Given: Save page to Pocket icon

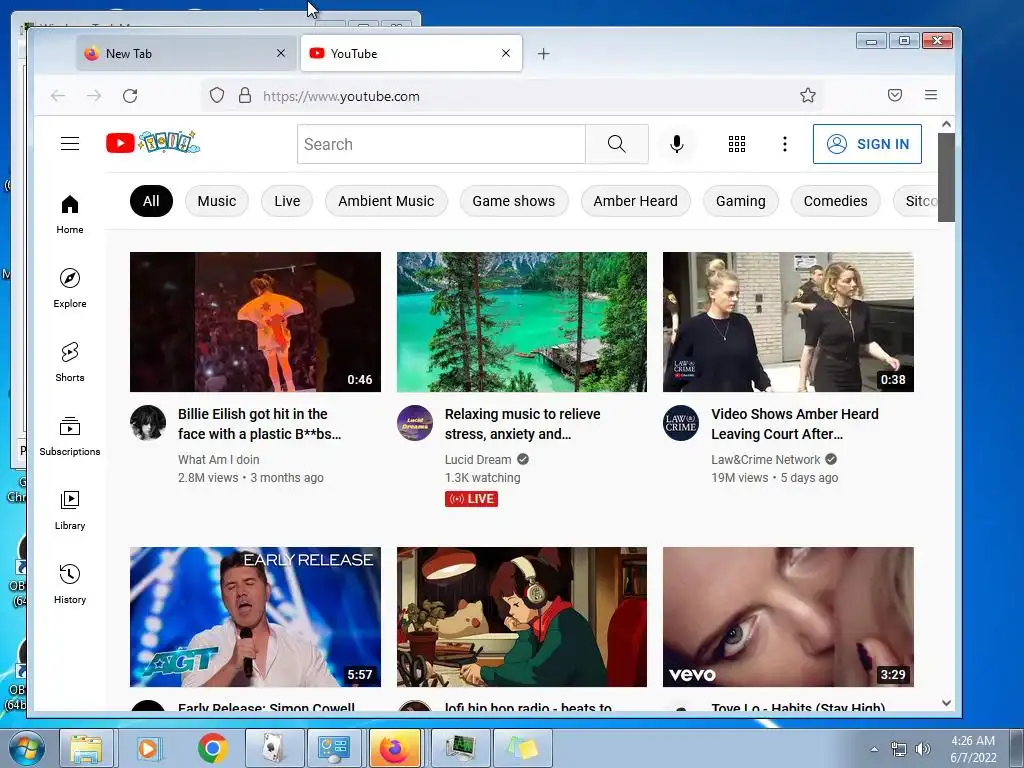Looking at the screenshot, I should point(895,95).
